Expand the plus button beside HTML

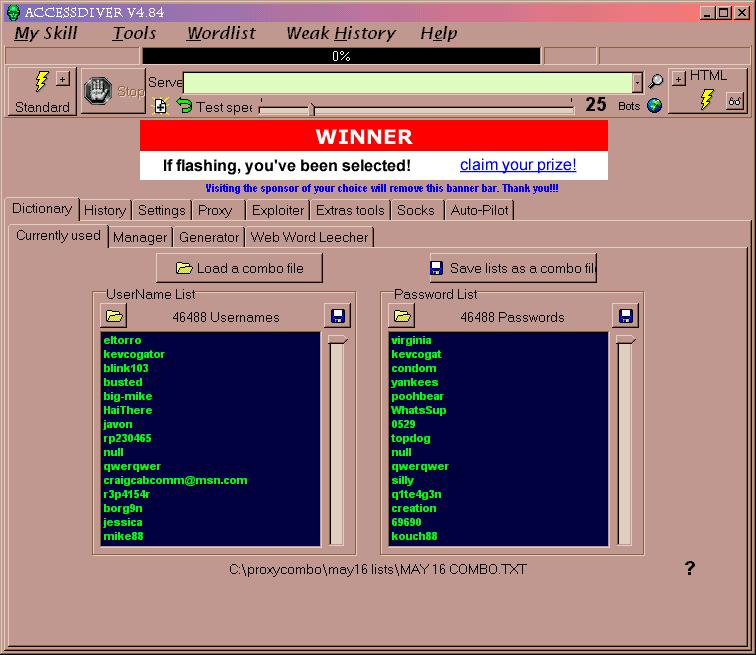pos(679,79)
